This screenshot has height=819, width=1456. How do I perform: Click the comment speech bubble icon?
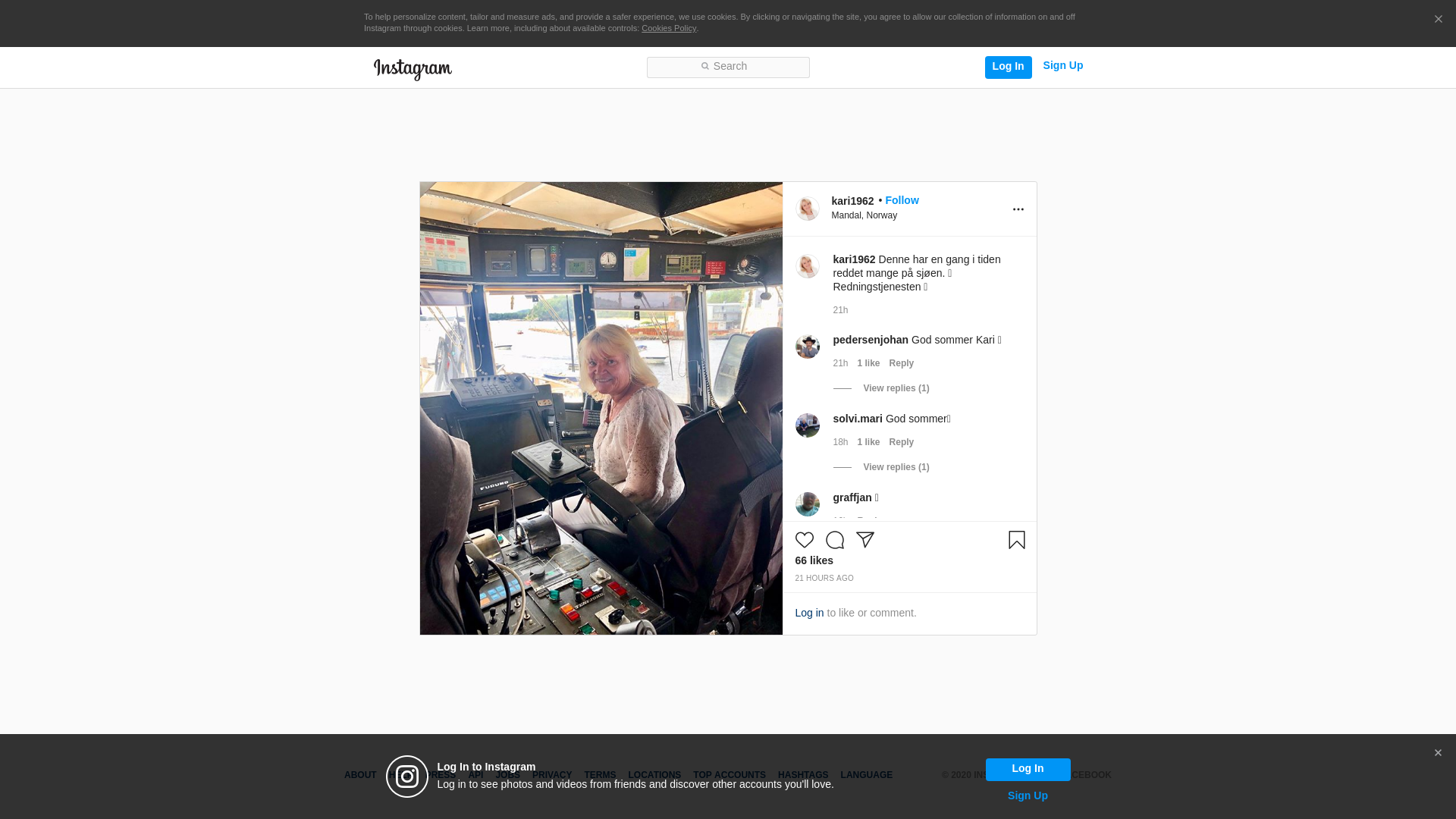click(834, 540)
